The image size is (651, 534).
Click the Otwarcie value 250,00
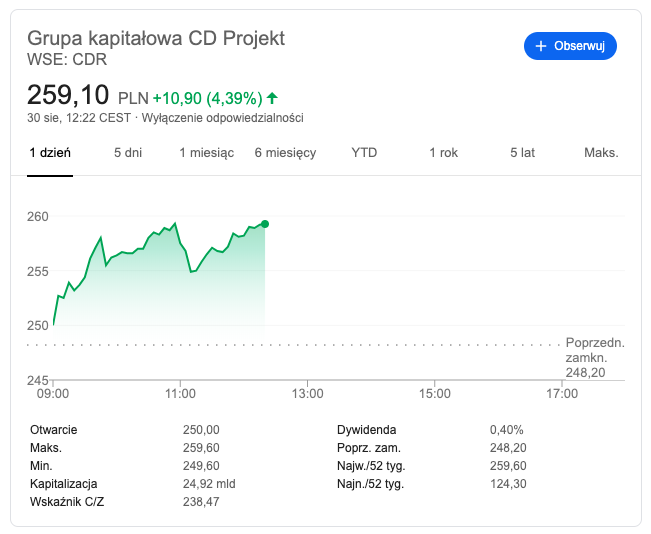(201, 430)
